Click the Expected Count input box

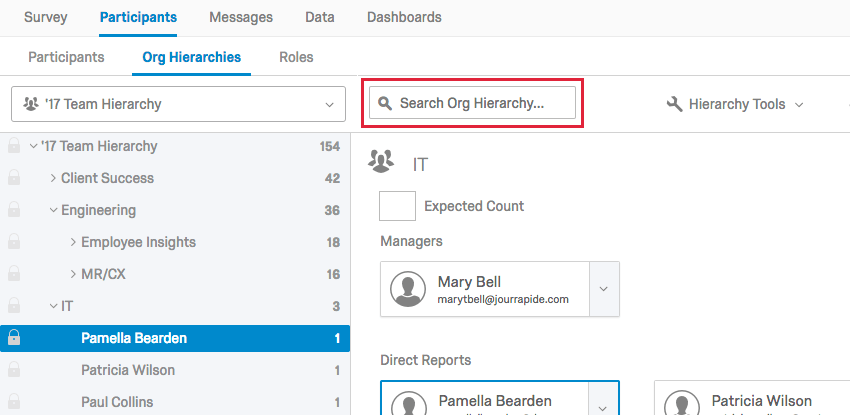[397, 206]
